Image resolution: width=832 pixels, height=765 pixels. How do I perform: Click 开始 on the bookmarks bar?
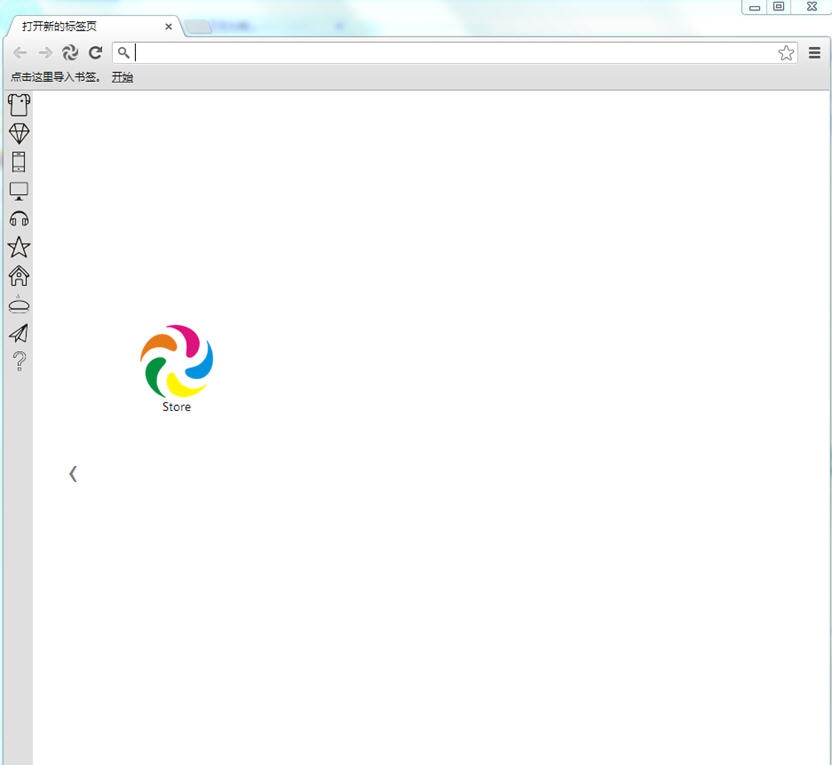[x=122, y=76]
